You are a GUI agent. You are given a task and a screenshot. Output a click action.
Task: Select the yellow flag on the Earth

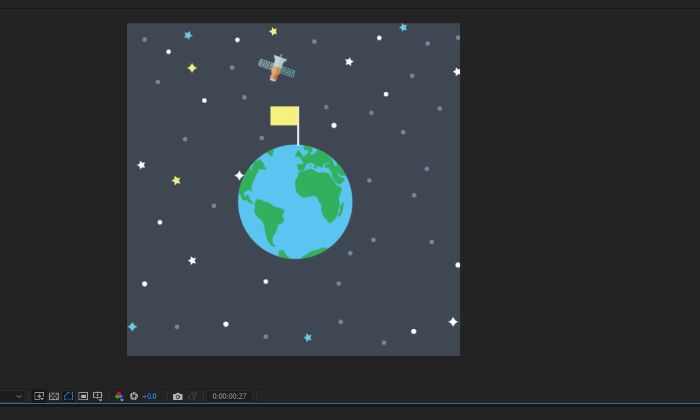coord(284,116)
